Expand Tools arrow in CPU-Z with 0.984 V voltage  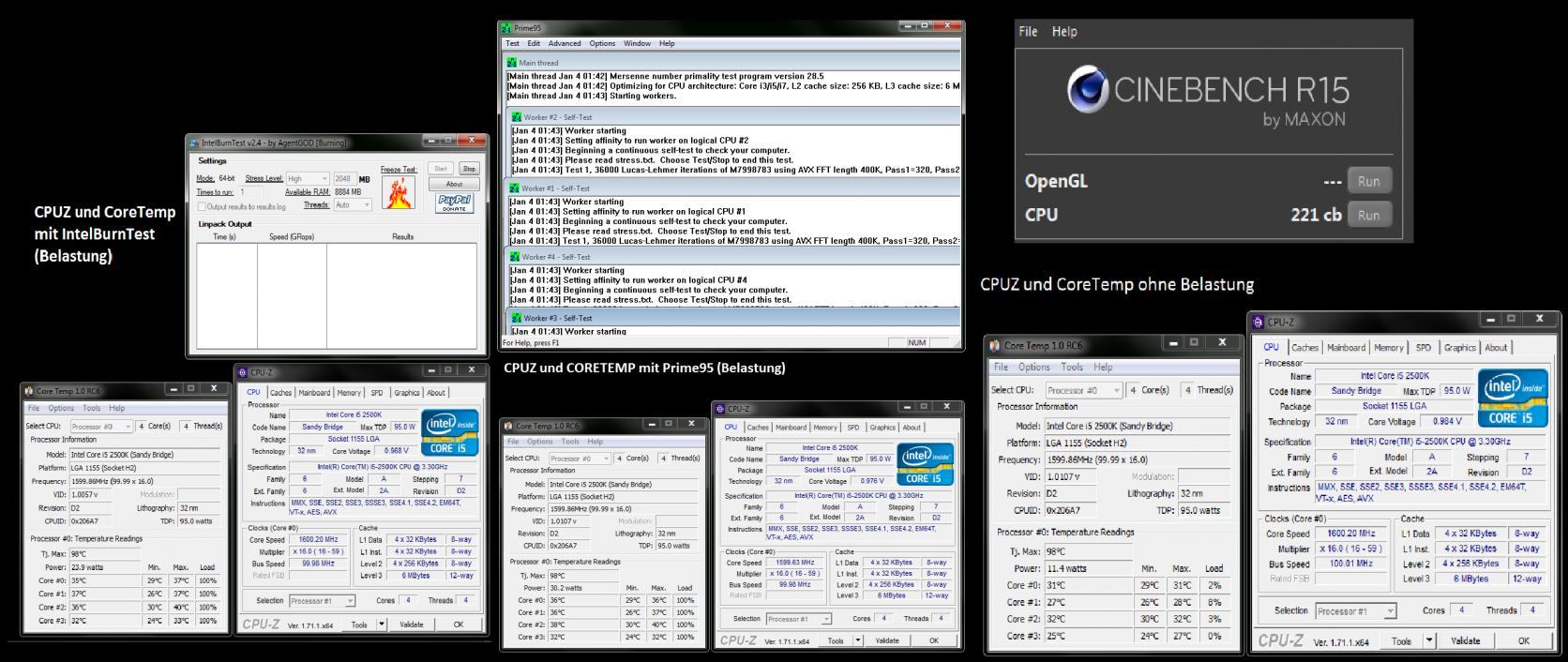pos(1429,641)
